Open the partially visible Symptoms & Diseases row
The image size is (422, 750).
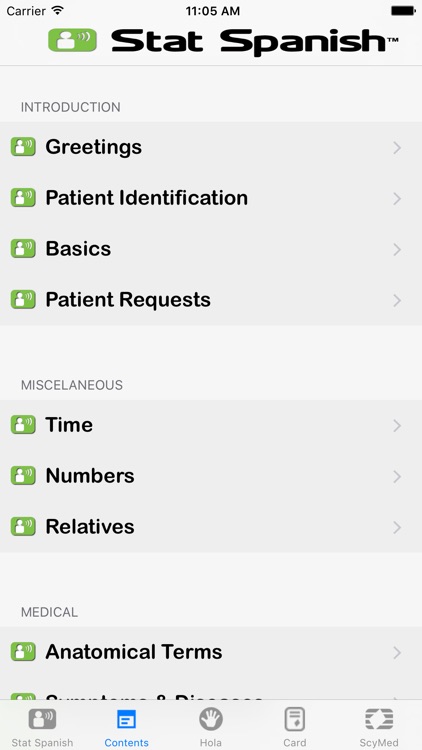[x=211, y=689]
